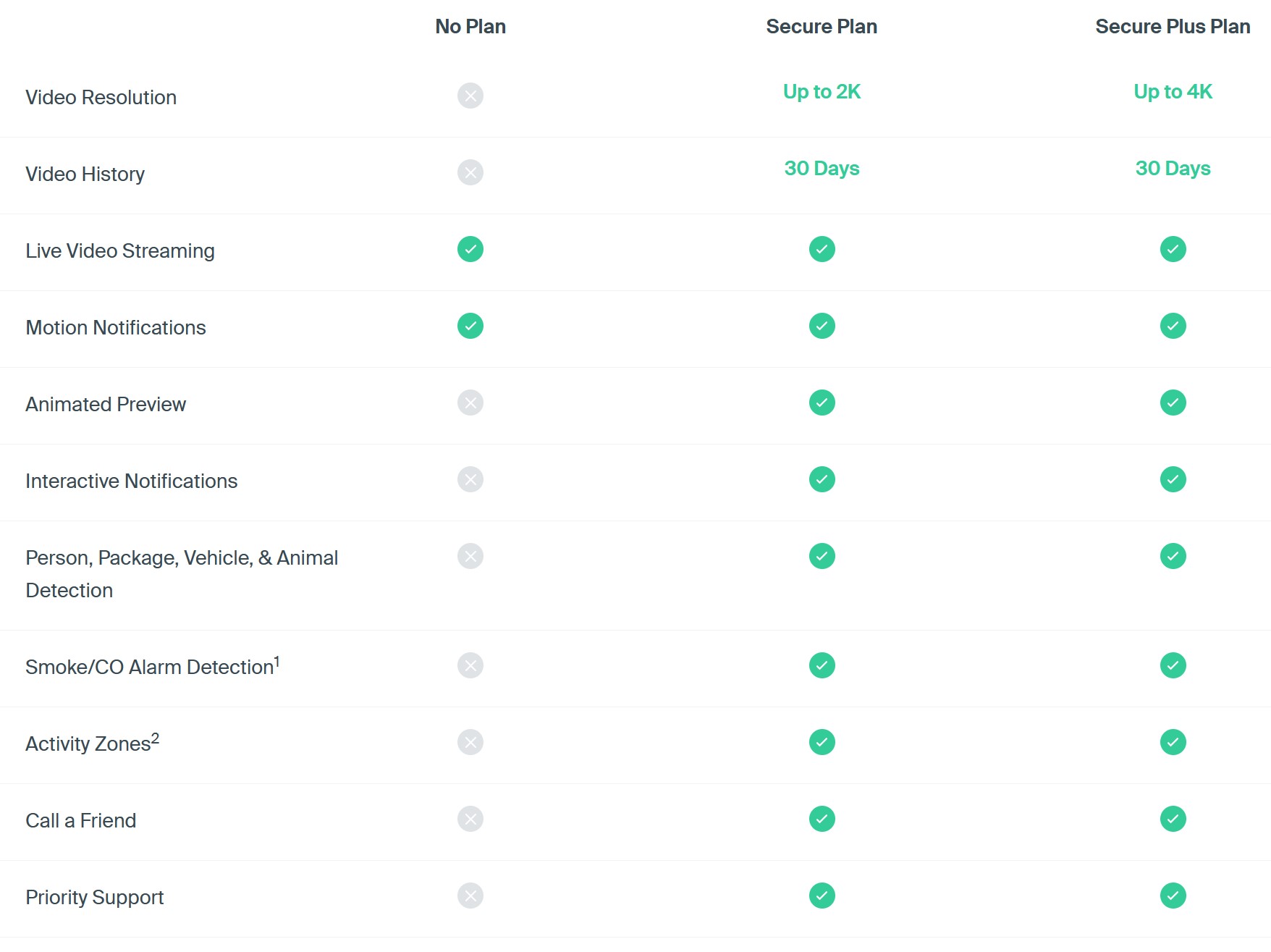1271x952 pixels.
Task: Click the Motion Notifications checkmark under Secure Plan
Action: point(822,326)
